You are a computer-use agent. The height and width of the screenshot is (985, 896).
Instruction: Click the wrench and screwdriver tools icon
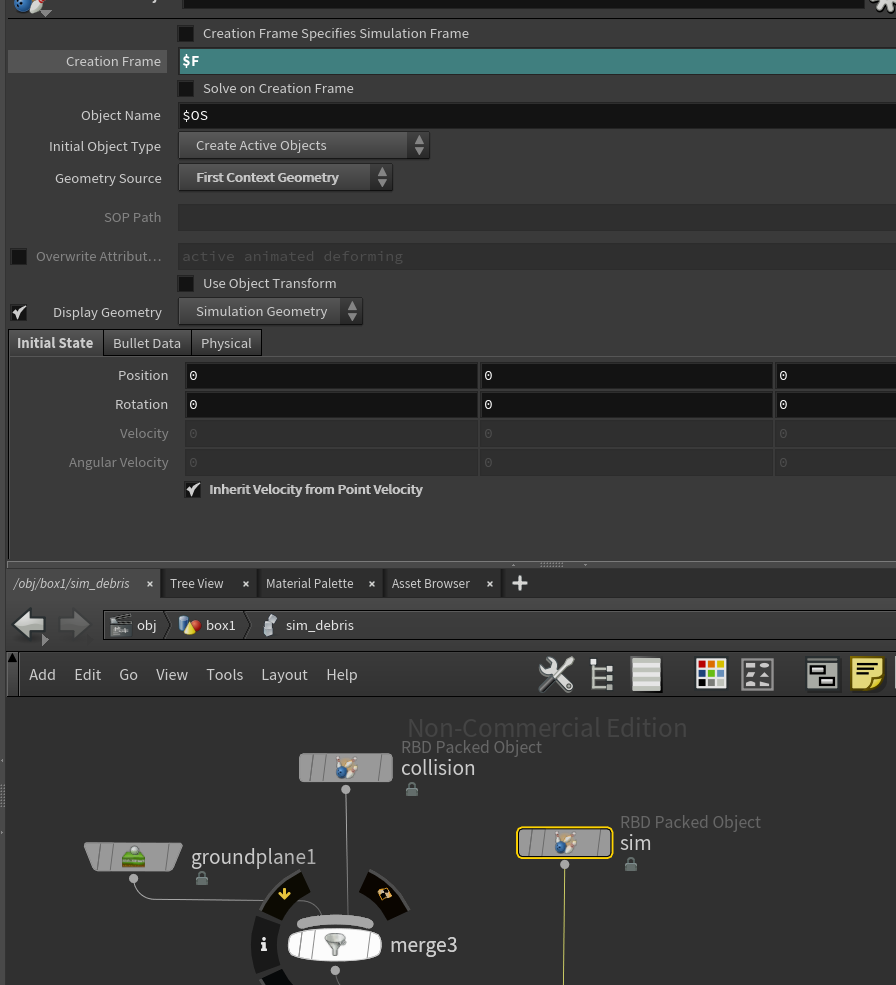[x=556, y=675]
